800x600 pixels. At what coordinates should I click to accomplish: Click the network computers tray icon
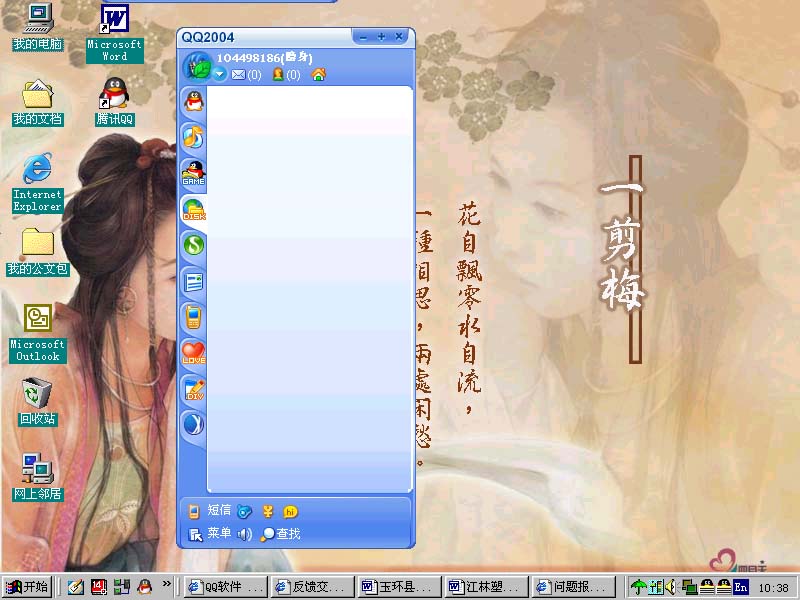(689, 587)
